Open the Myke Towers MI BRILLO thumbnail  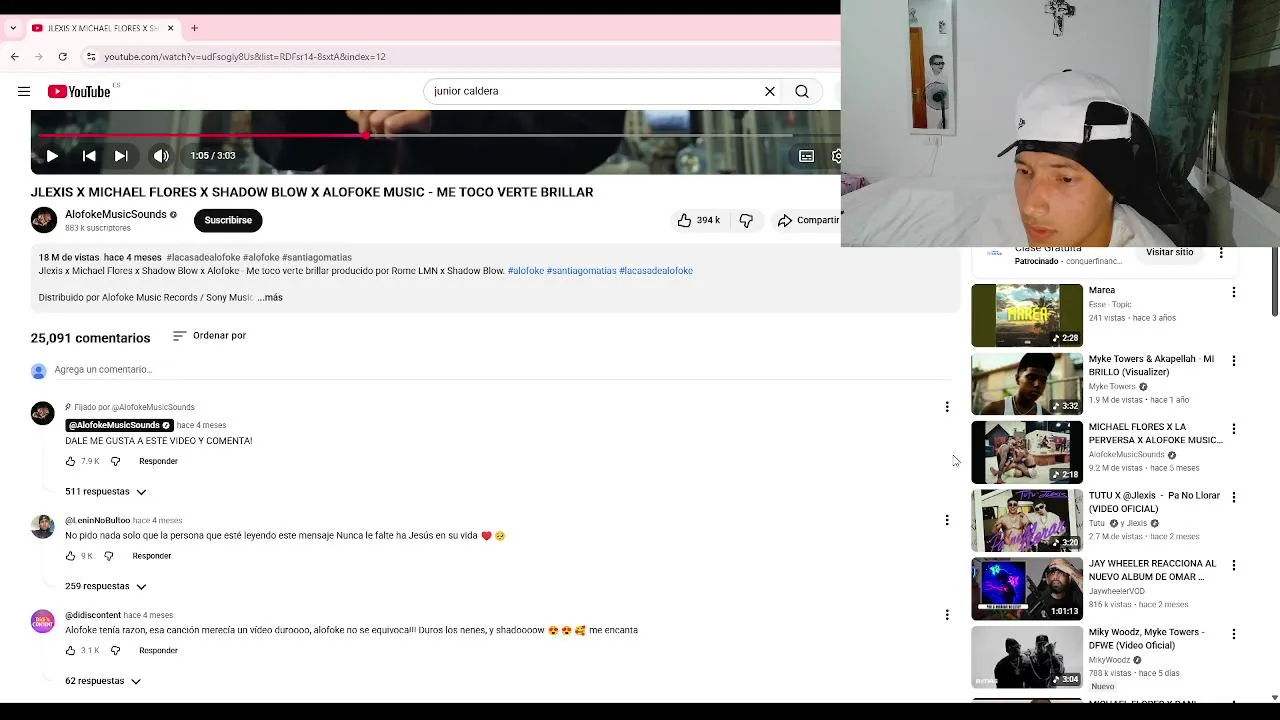pos(1027,384)
